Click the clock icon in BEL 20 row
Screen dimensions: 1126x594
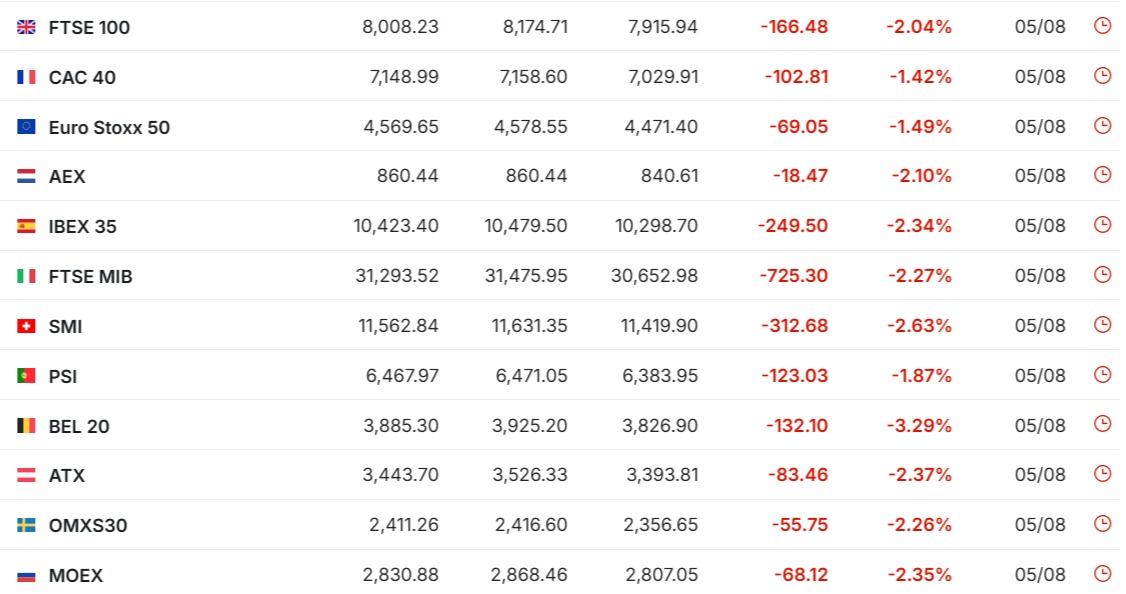pyautogui.click(x=1102, y=424)
